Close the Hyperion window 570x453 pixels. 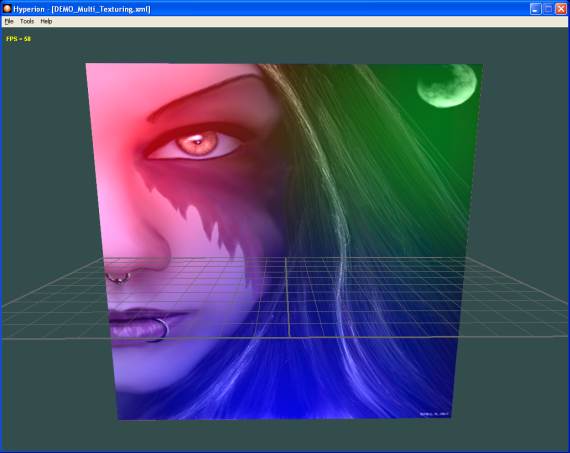coord(561,9)
